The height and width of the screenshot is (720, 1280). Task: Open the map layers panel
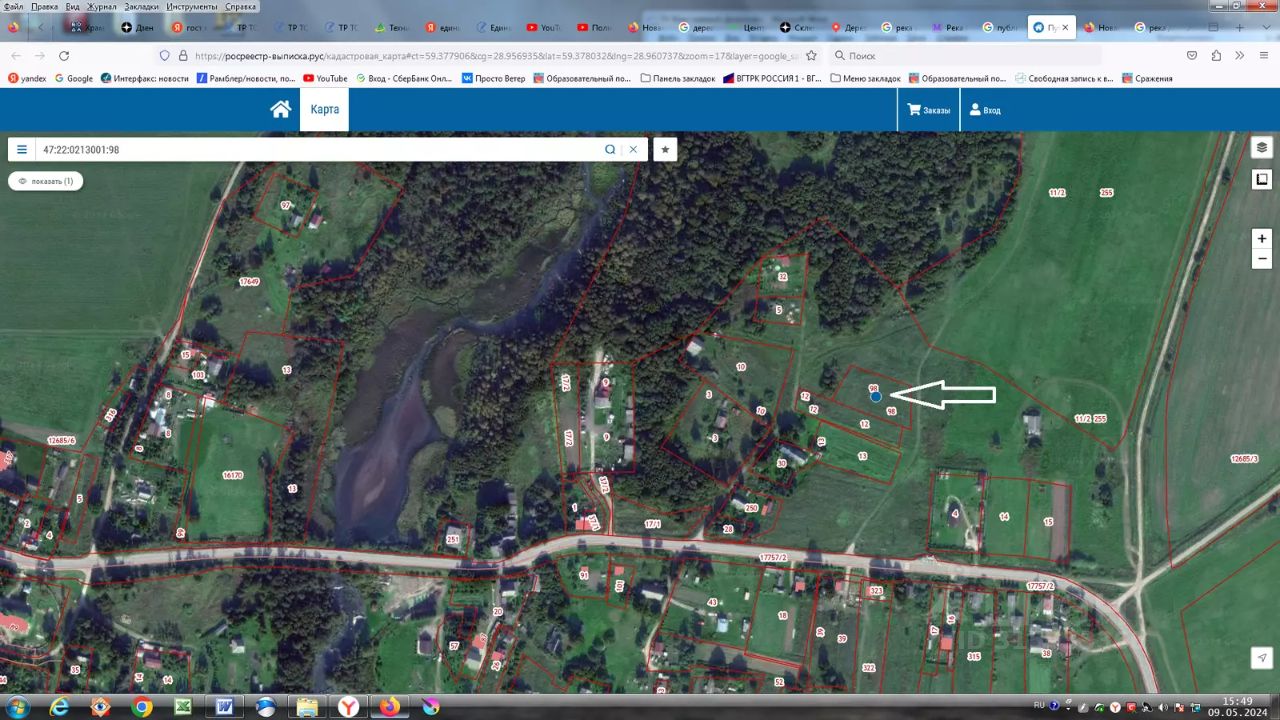tap(1262, 148)
